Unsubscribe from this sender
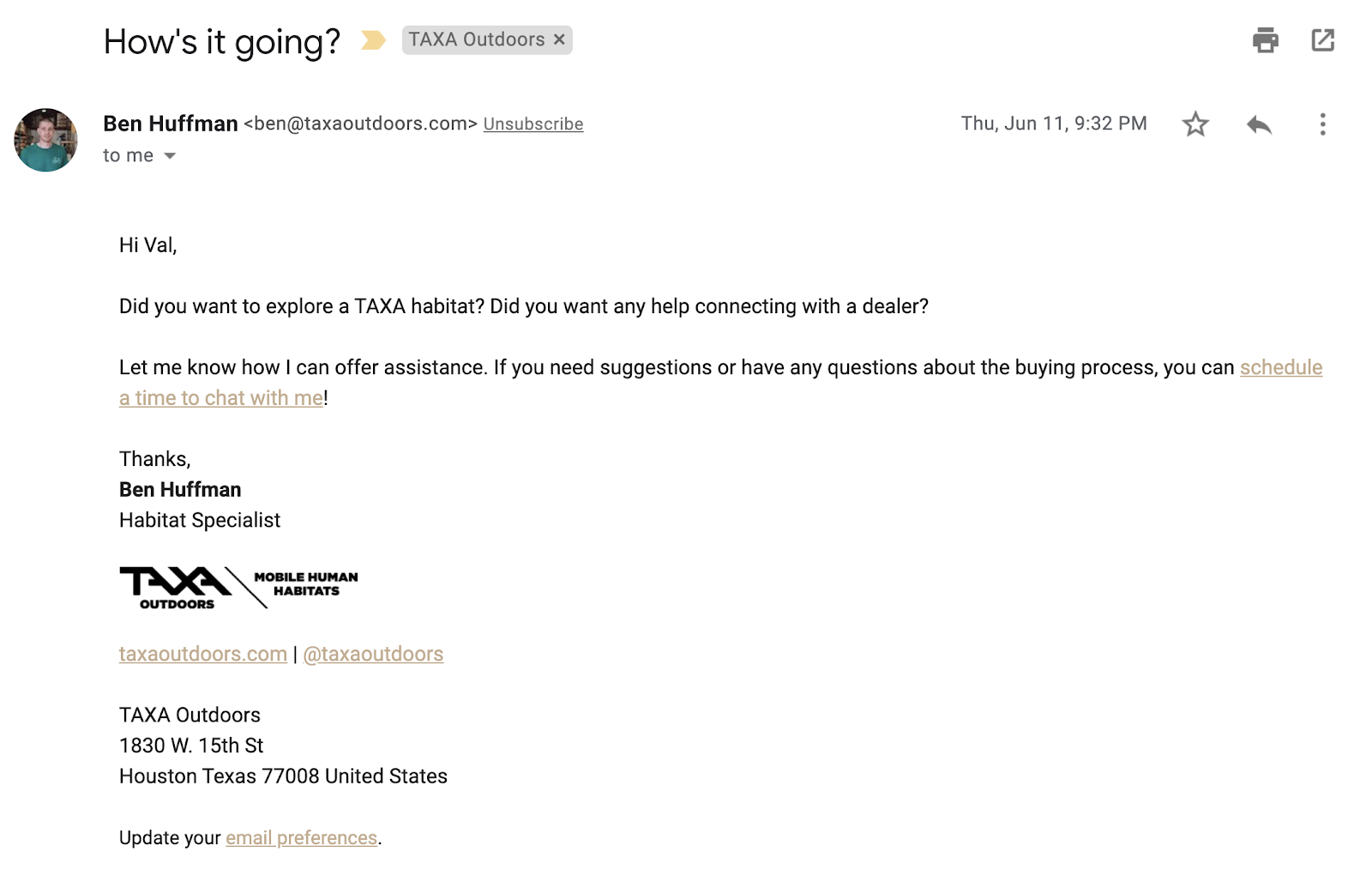 click(533, 124)
